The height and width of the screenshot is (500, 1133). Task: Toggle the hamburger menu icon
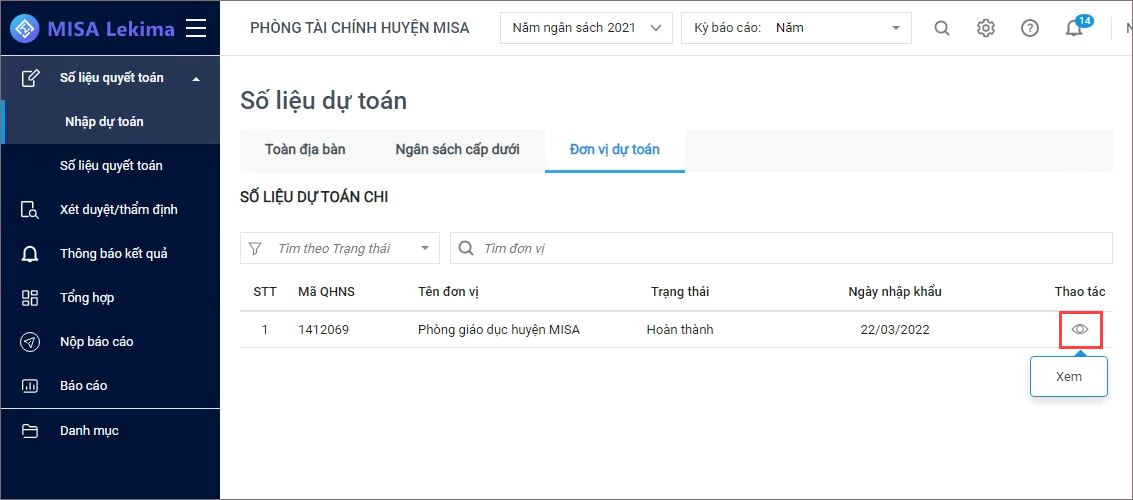coord(196,28)
